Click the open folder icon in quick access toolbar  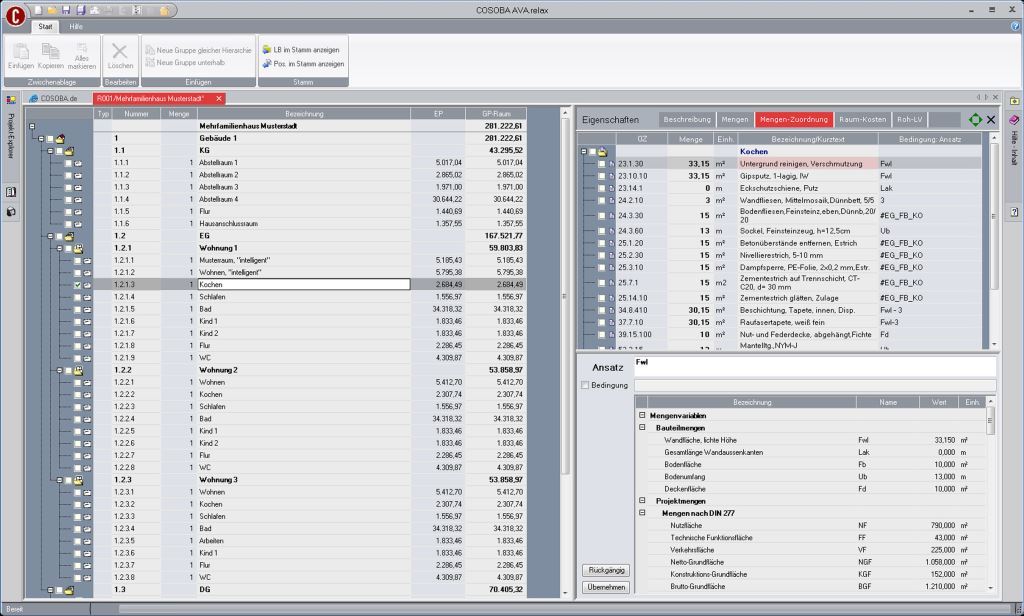point(53,9)
